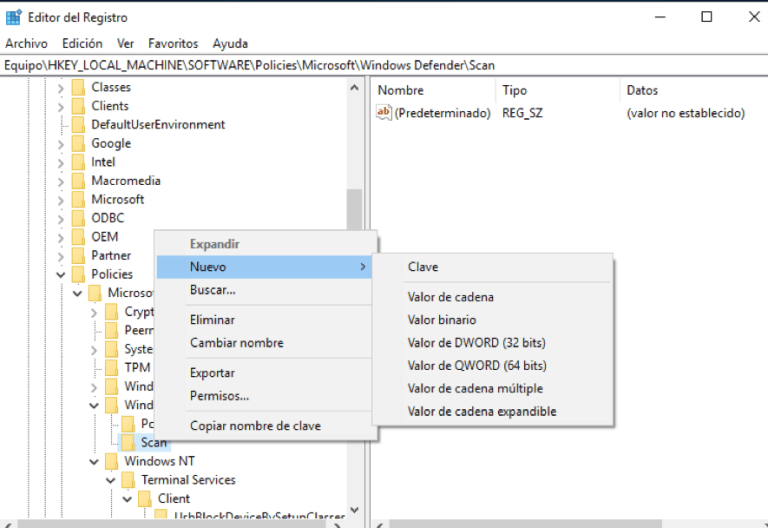Click the Registry Editor app icon in title bar
The width and height of the screenshot is (768, 528).
[x=13, y=17]
